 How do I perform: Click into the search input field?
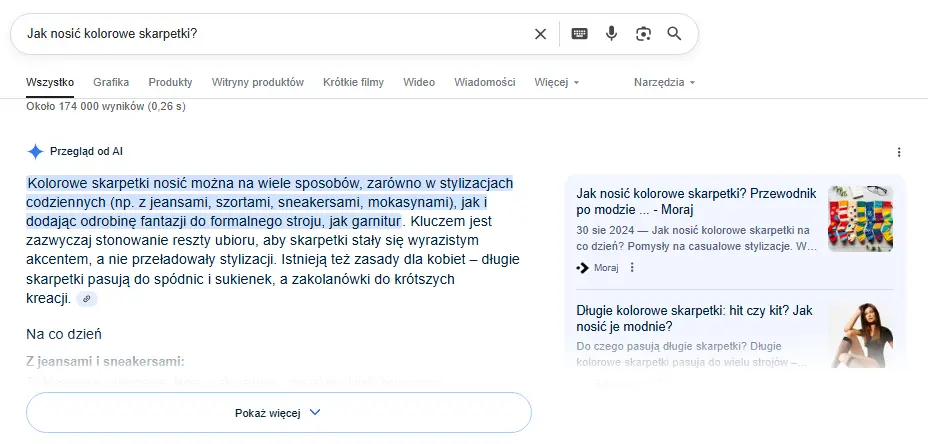270,34
